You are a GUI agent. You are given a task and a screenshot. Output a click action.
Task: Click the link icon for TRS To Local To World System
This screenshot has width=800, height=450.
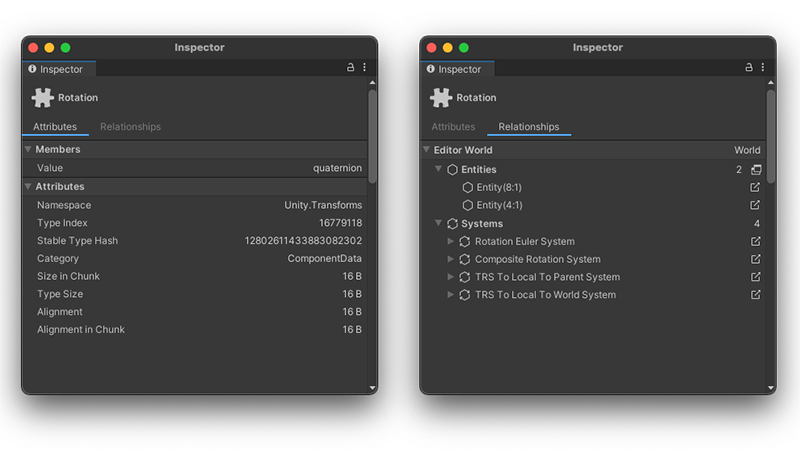coord(755,295)
